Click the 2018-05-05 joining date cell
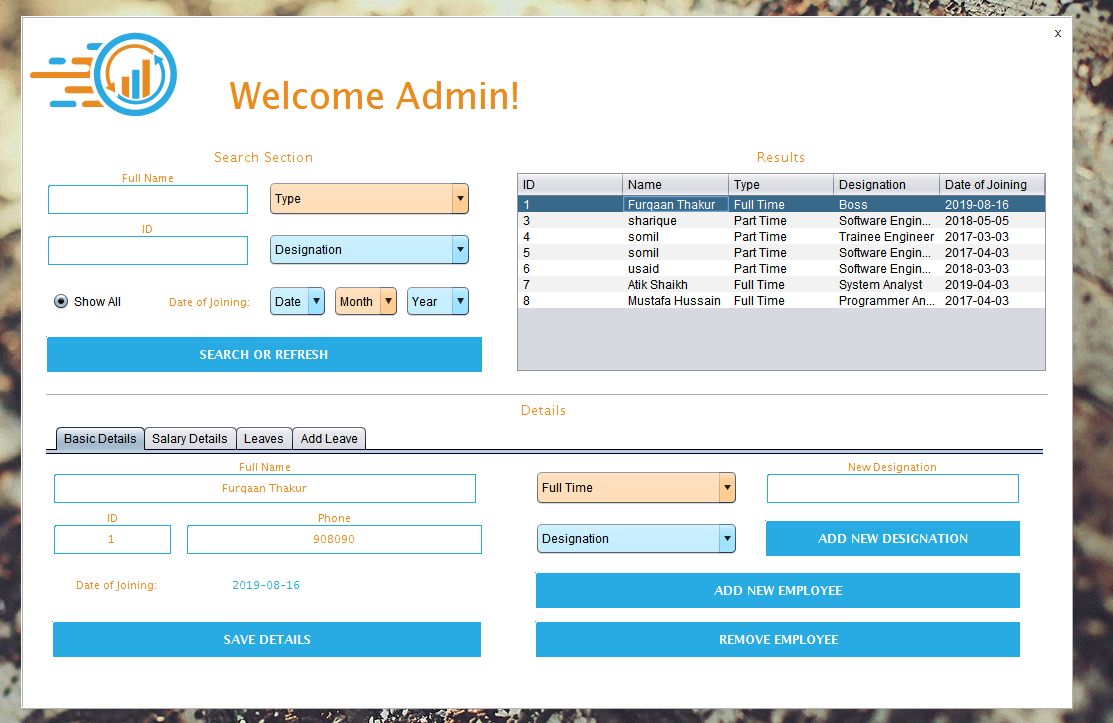This screenshot has width=1113, height=723. [992, 221]
